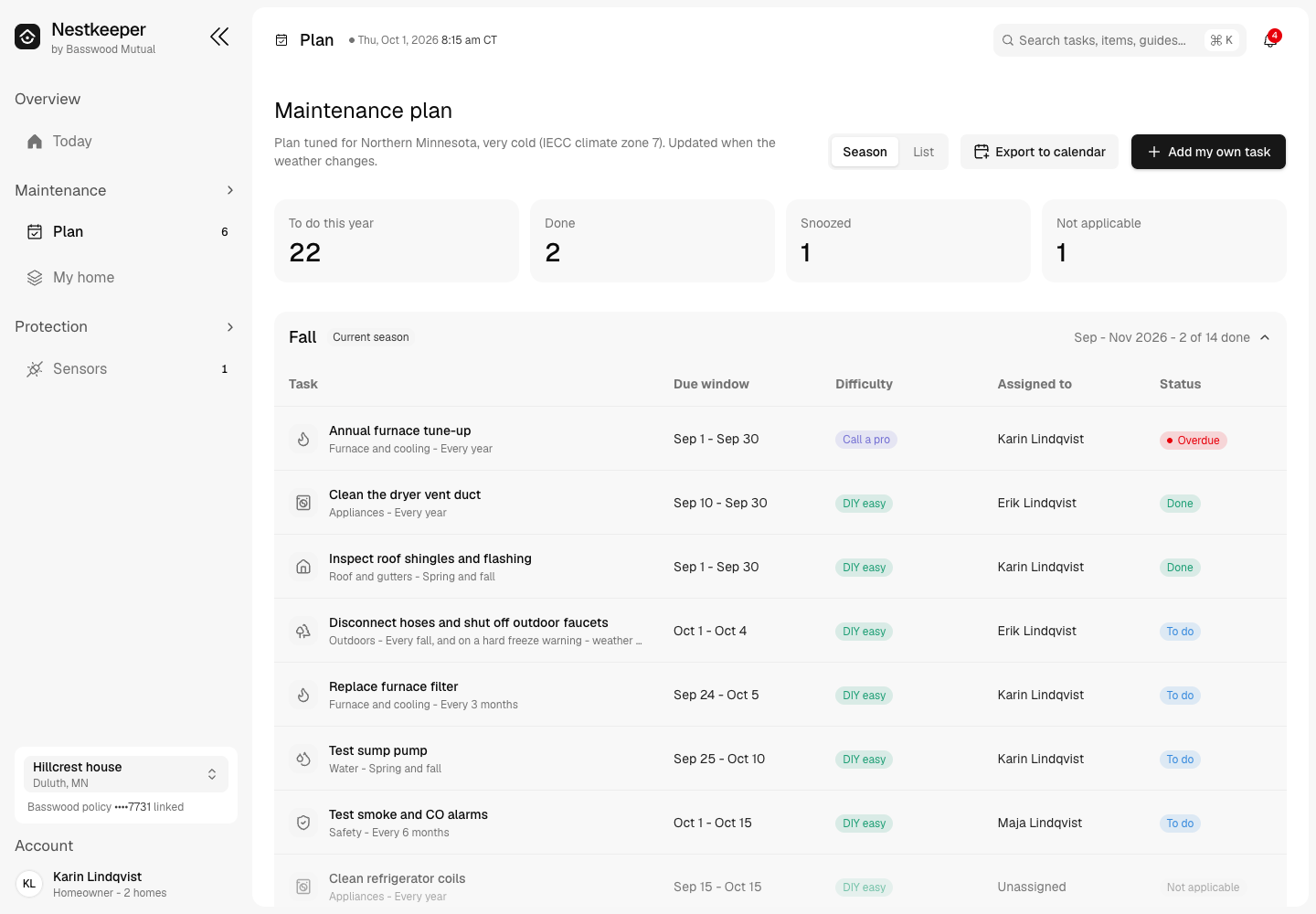Screen dimensions: 1316x914
Task: Click 'Unassigned' assignee cell
Action: pos(1032,887)
